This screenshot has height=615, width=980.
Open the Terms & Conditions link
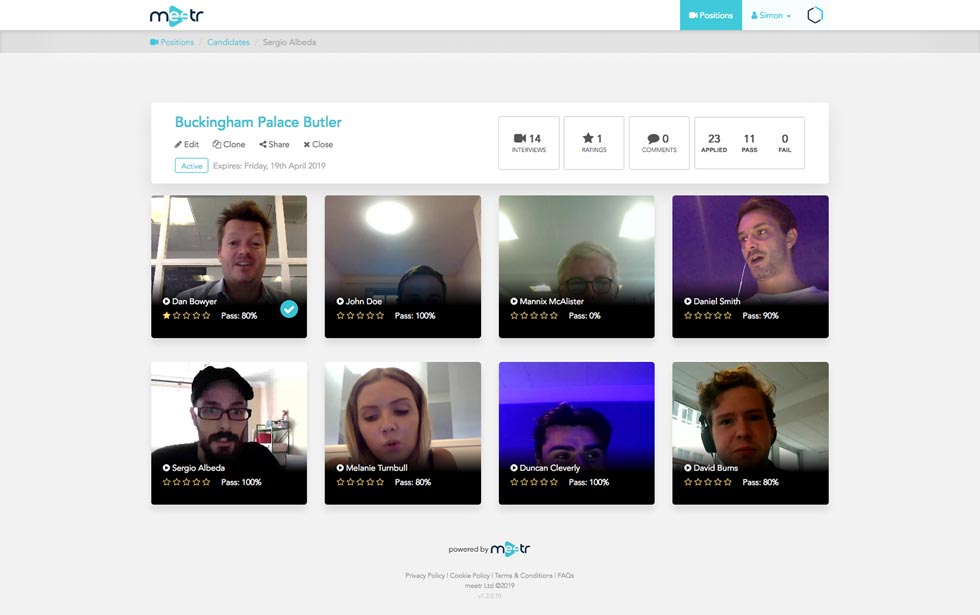click(523, 576)
